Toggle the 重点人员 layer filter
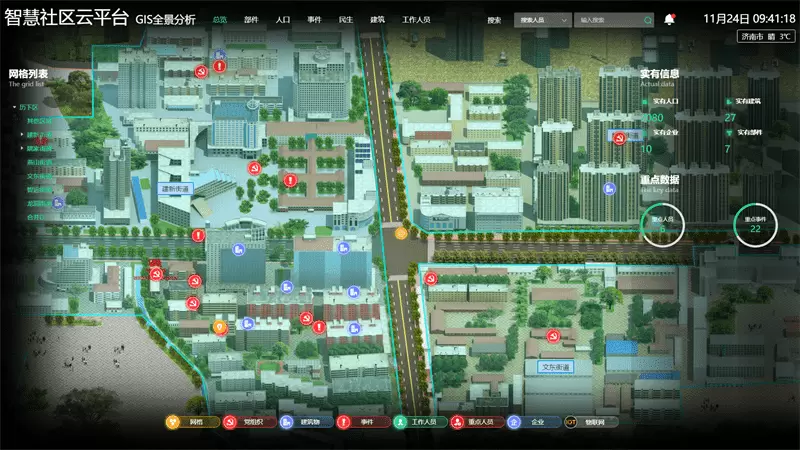The image size is (800, 450). [x=478, y=422]
